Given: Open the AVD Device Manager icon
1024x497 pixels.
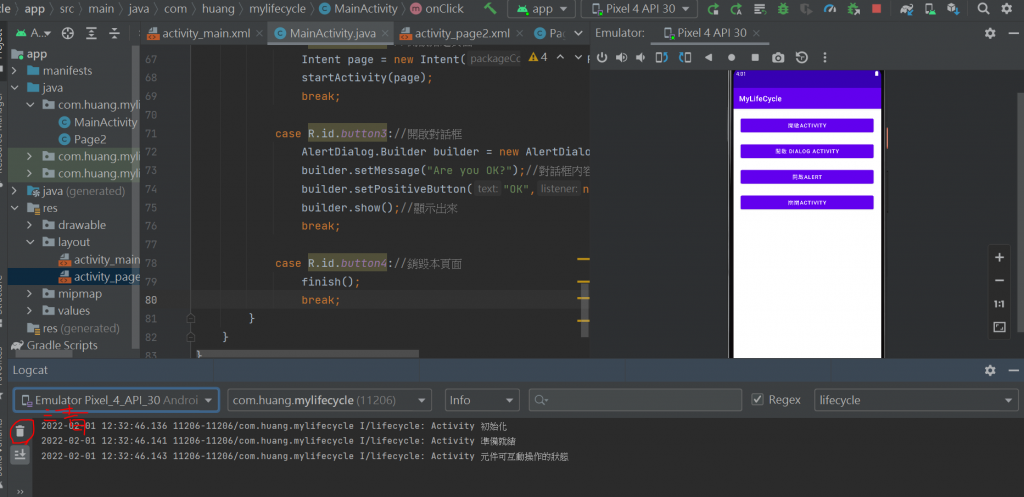Looking at the screenshot, I should [x=930, y=9].
